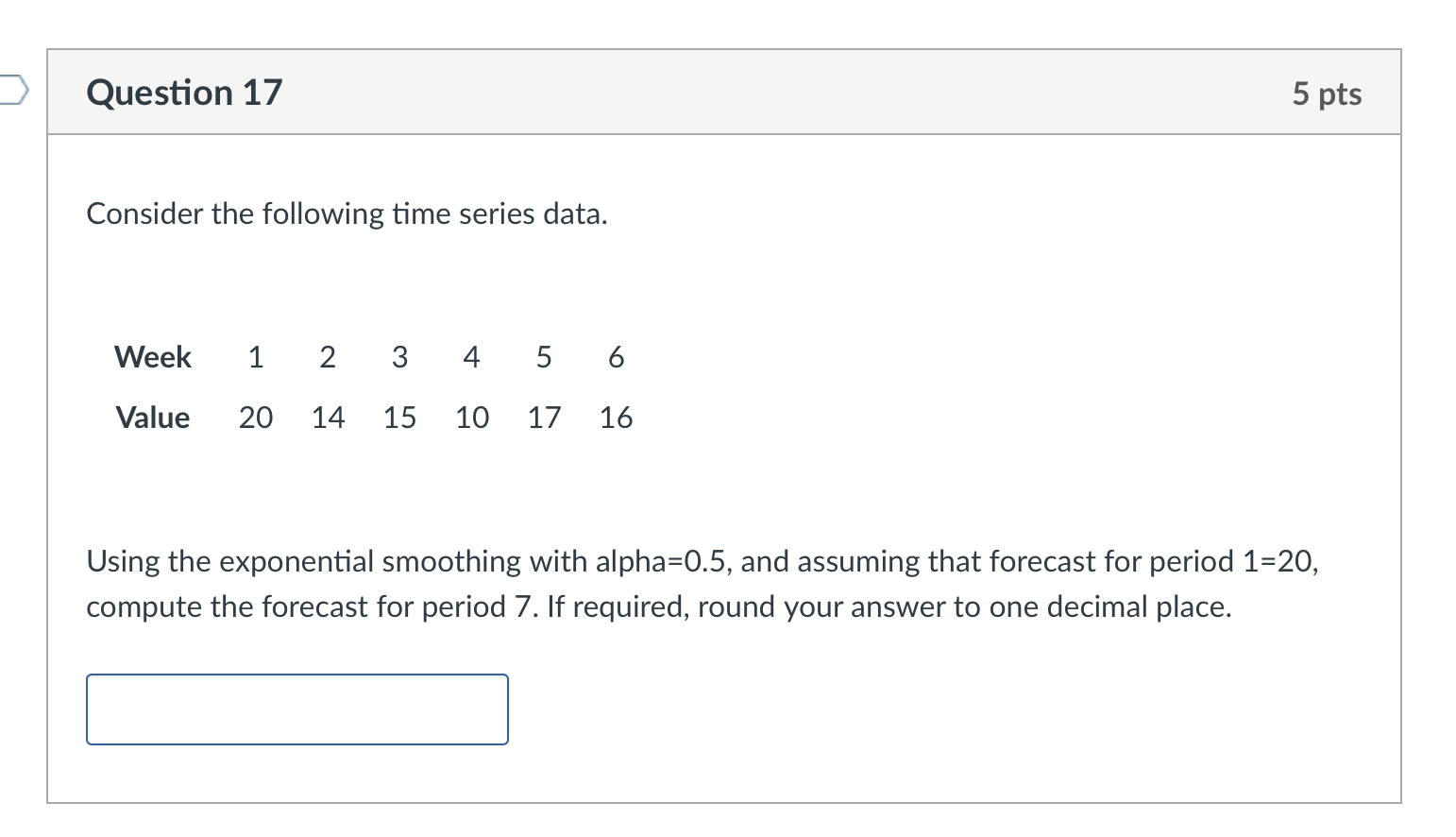Select the value 17 under week 5

(x=544, y=418)
